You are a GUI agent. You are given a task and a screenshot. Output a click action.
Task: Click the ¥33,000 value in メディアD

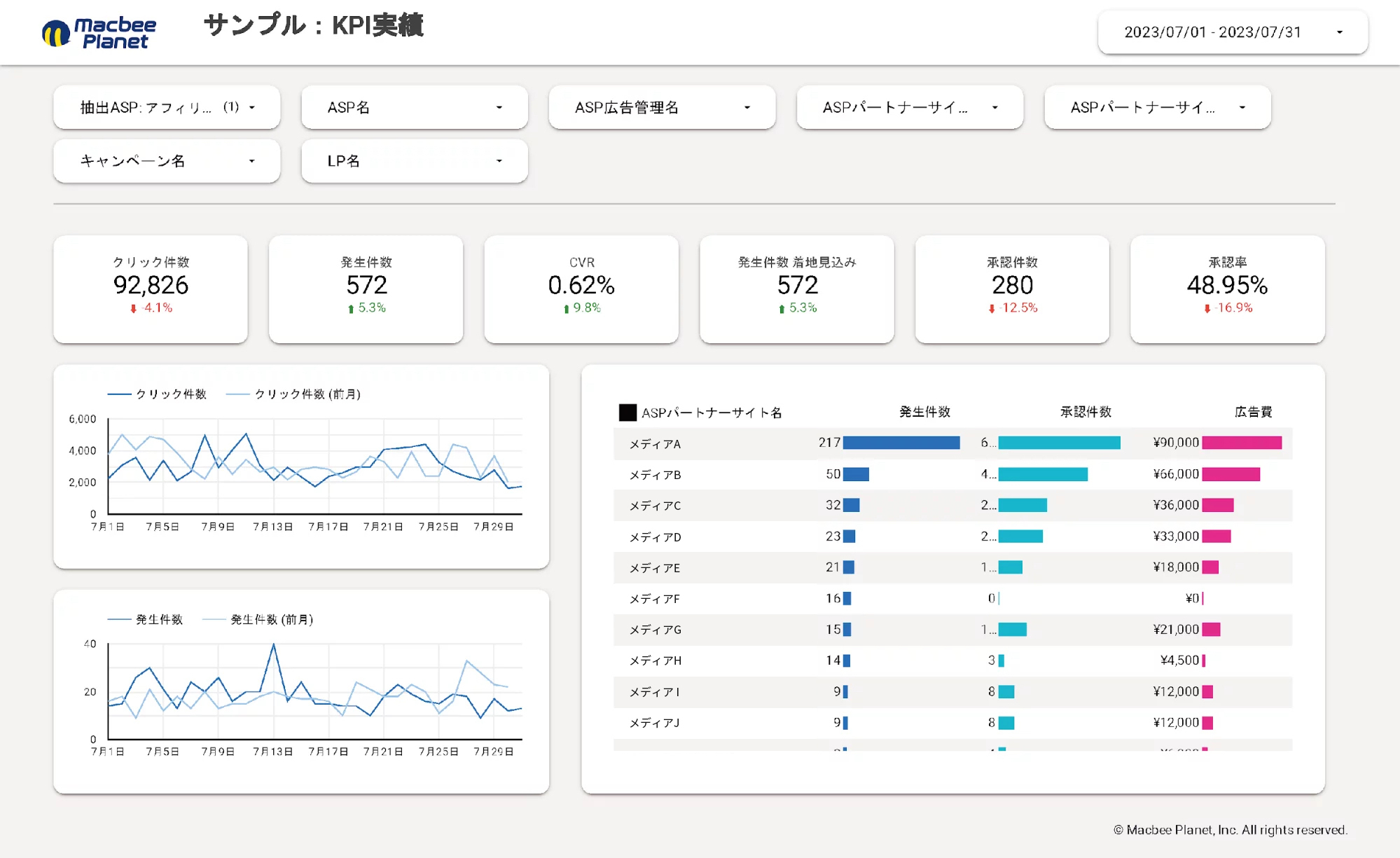point(1176,537)
